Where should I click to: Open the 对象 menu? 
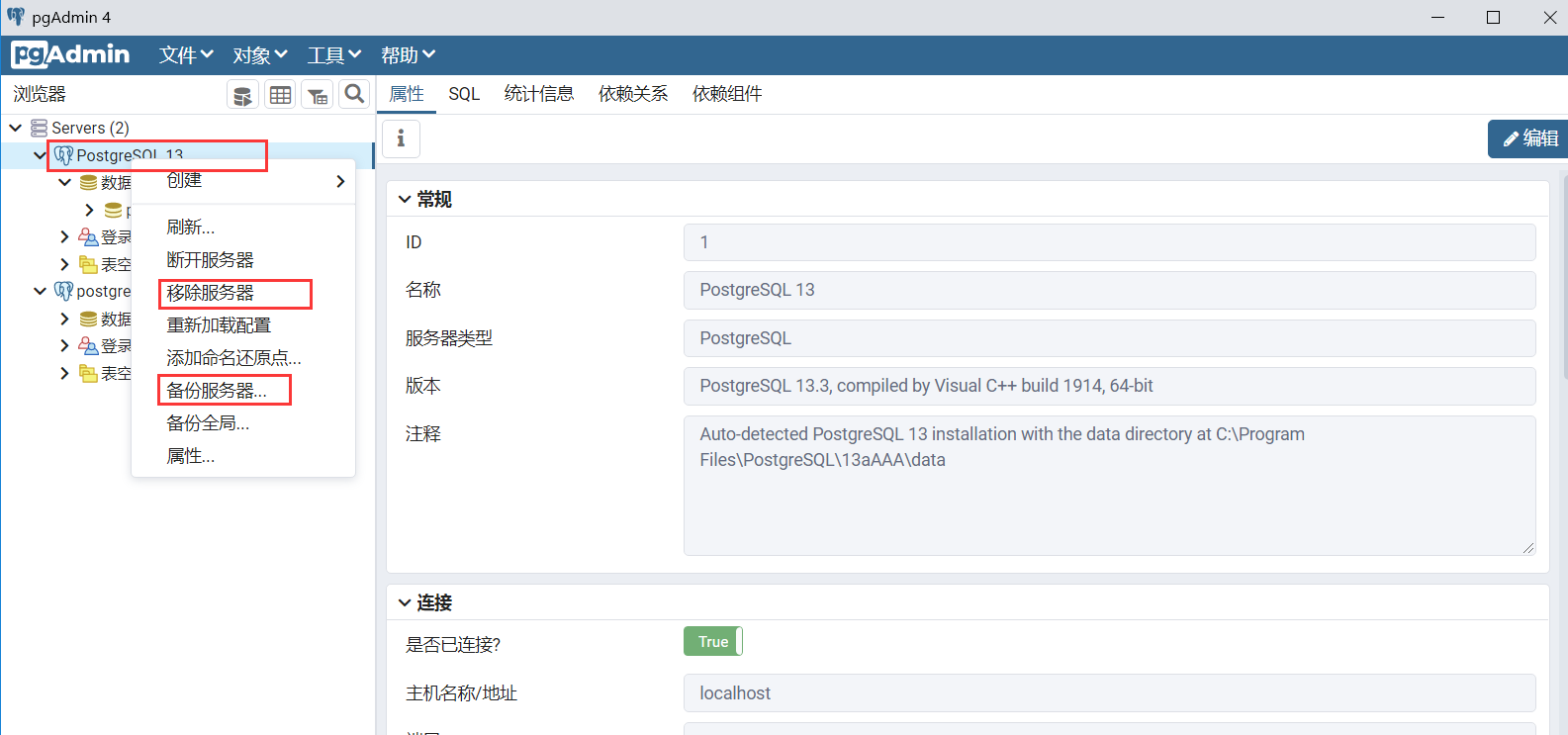(260, 55)
